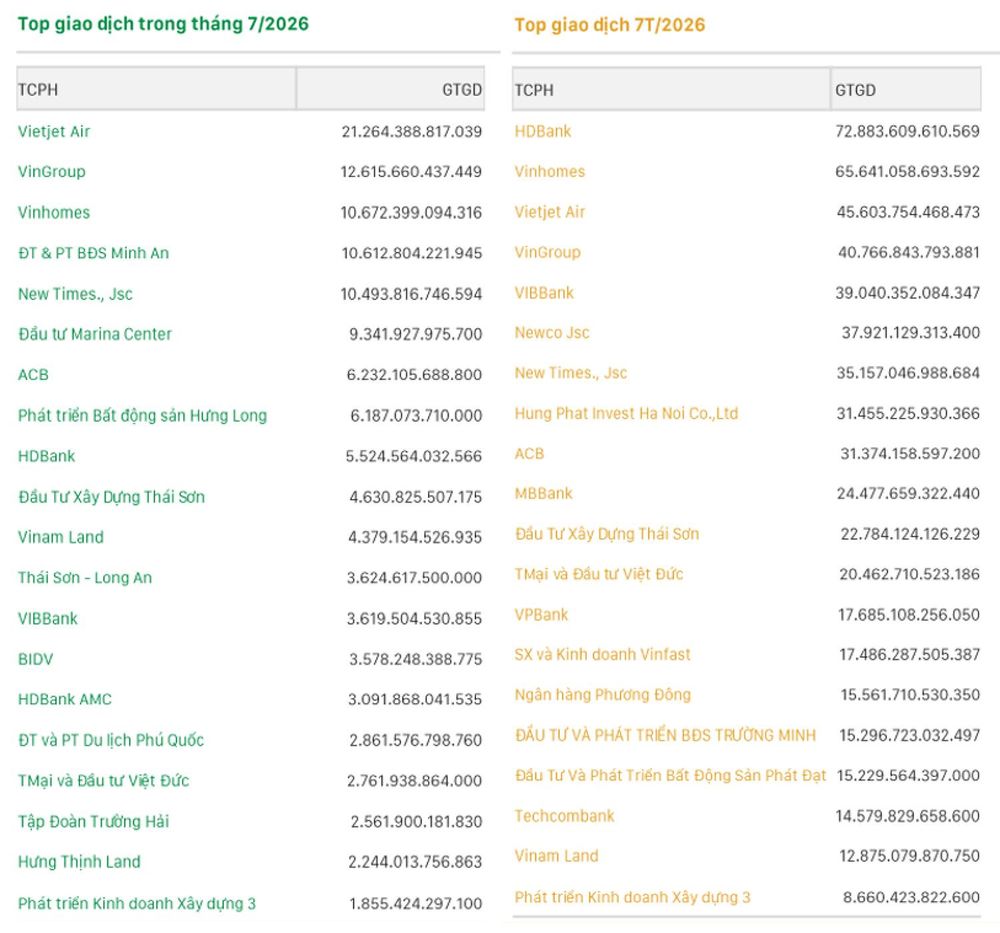
Task: Select the value 6.232.105.688.800
Action: 415,375
